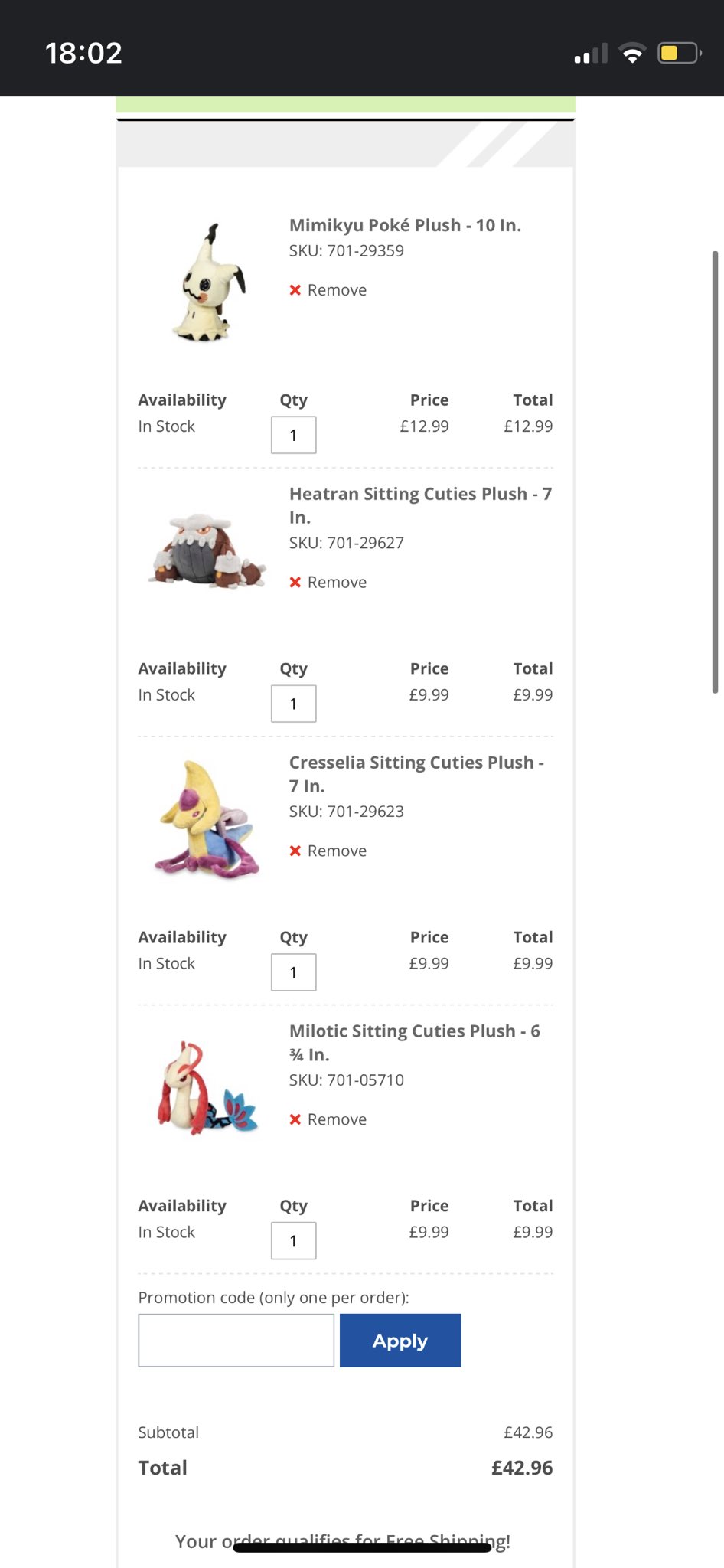This screenshot has height=1568, width=724.
Task: Focus the promotion code text box
Action: point(236,1341)
